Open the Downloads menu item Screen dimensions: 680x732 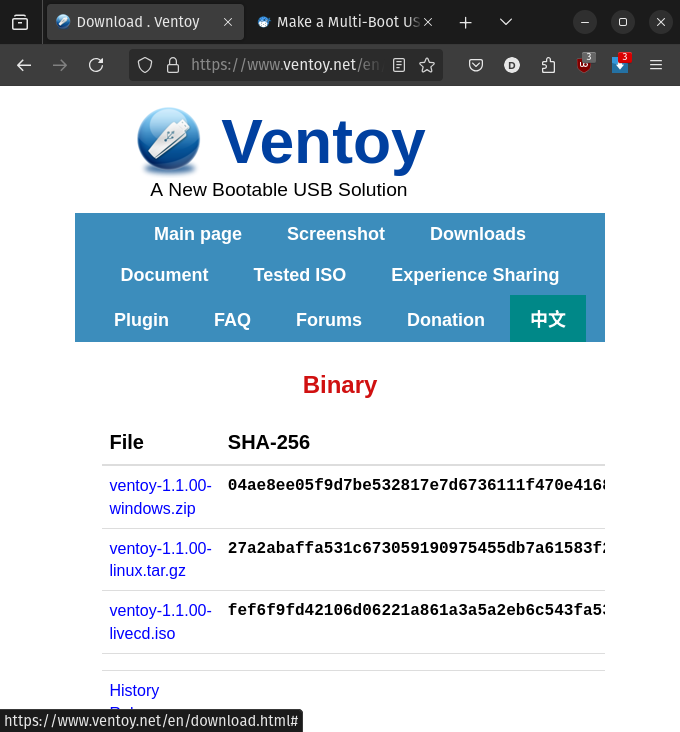click(477, 234)
